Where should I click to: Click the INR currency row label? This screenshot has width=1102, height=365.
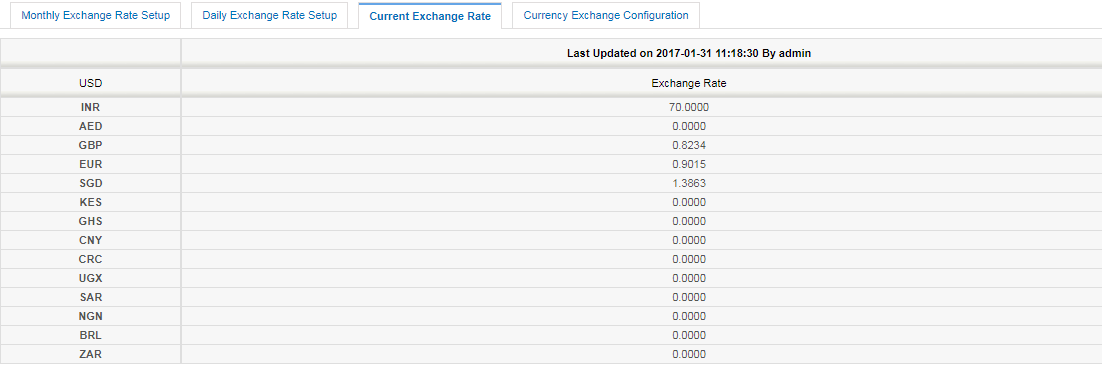[91, 108]
